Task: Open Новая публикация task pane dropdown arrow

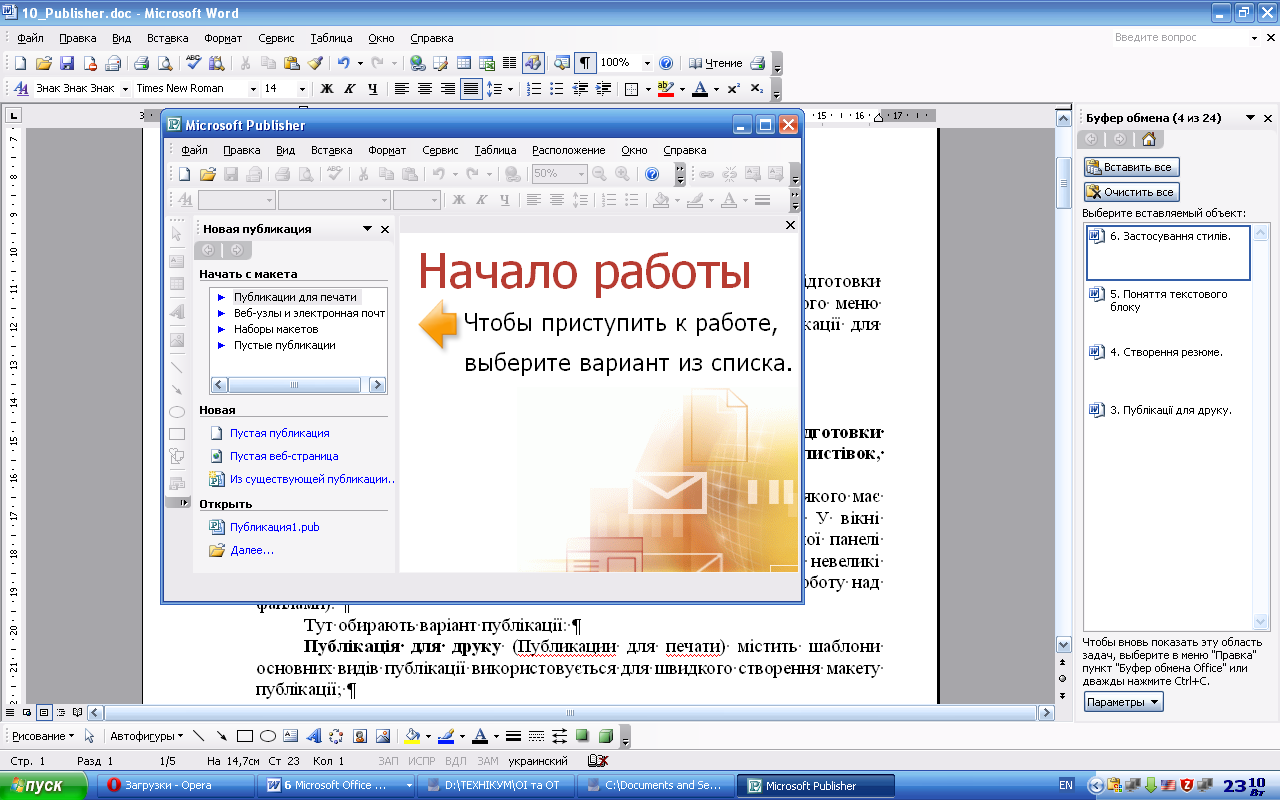Action: [x=367, y=229]
